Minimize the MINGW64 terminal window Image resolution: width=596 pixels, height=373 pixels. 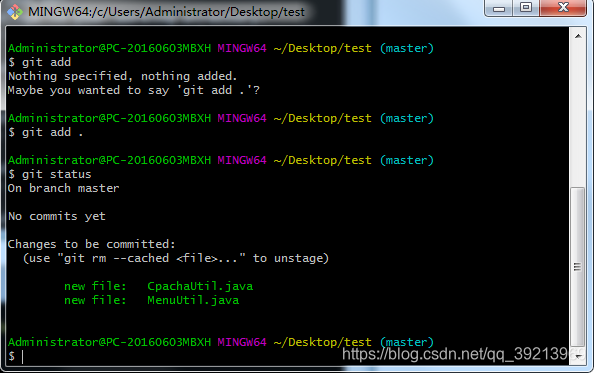tap(499, 8)
